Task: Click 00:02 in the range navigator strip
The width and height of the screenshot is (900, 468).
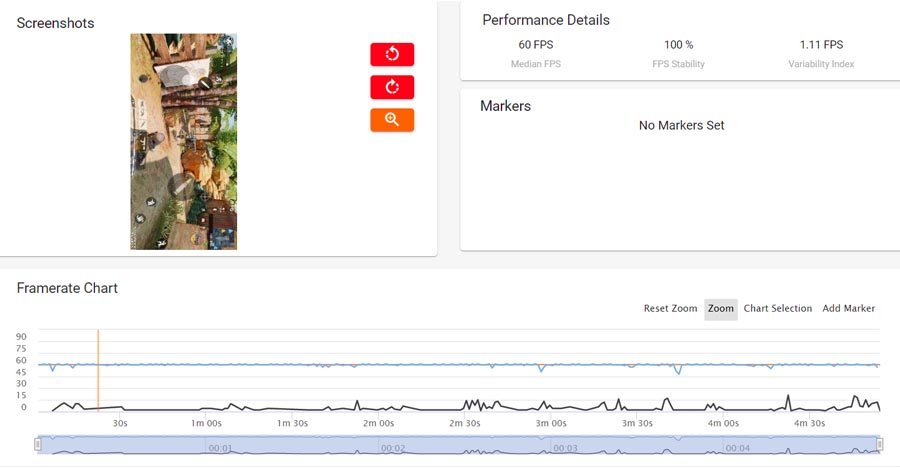Action: point(392,448)
